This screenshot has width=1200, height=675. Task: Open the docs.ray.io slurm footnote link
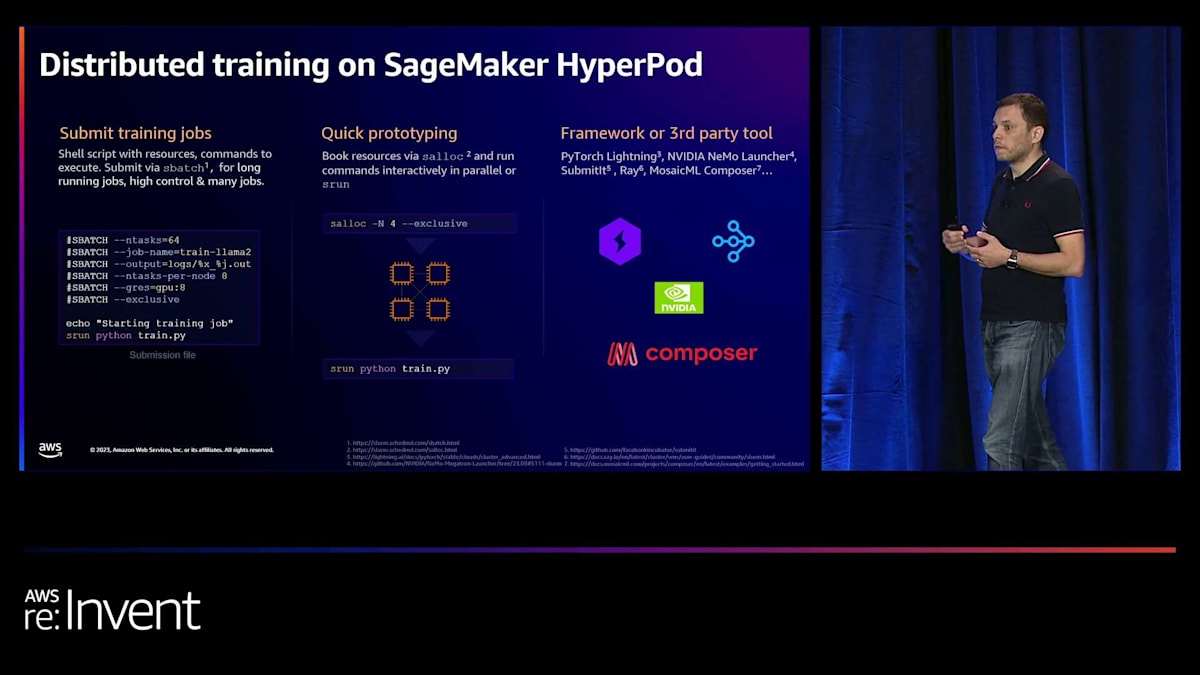(668, 457)
